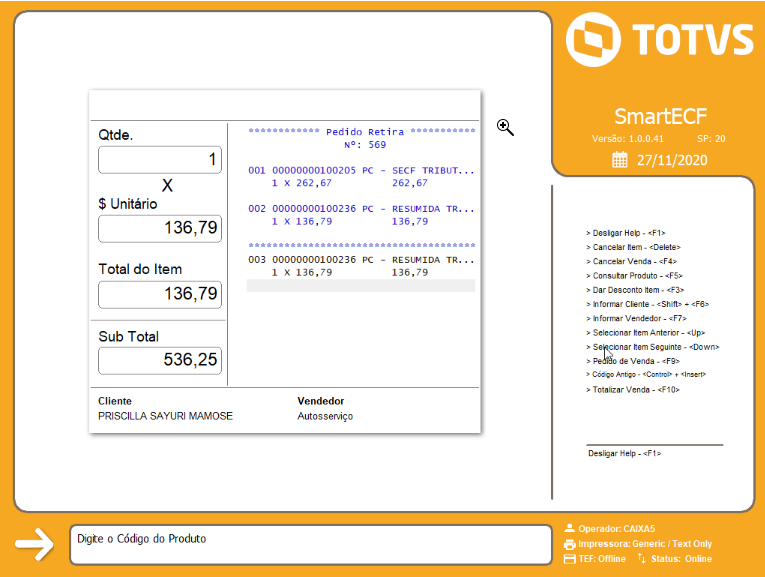Click the calendar icon next to 27/11/2020
The width and height of the screenshot is (765, 577).
point(620,160)
